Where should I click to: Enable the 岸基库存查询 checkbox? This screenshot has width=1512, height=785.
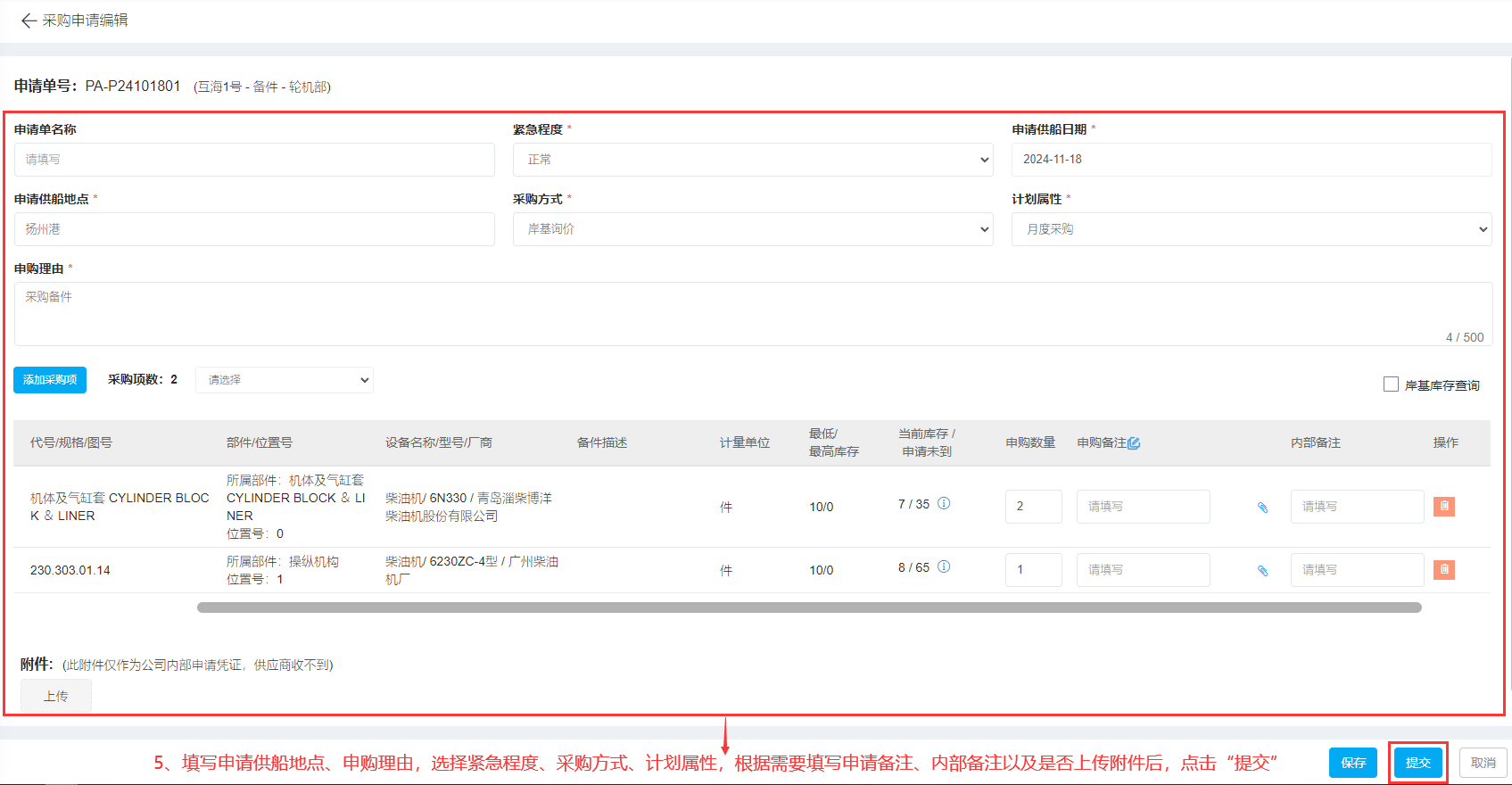pyautogui.click(x=1391, y=384)
